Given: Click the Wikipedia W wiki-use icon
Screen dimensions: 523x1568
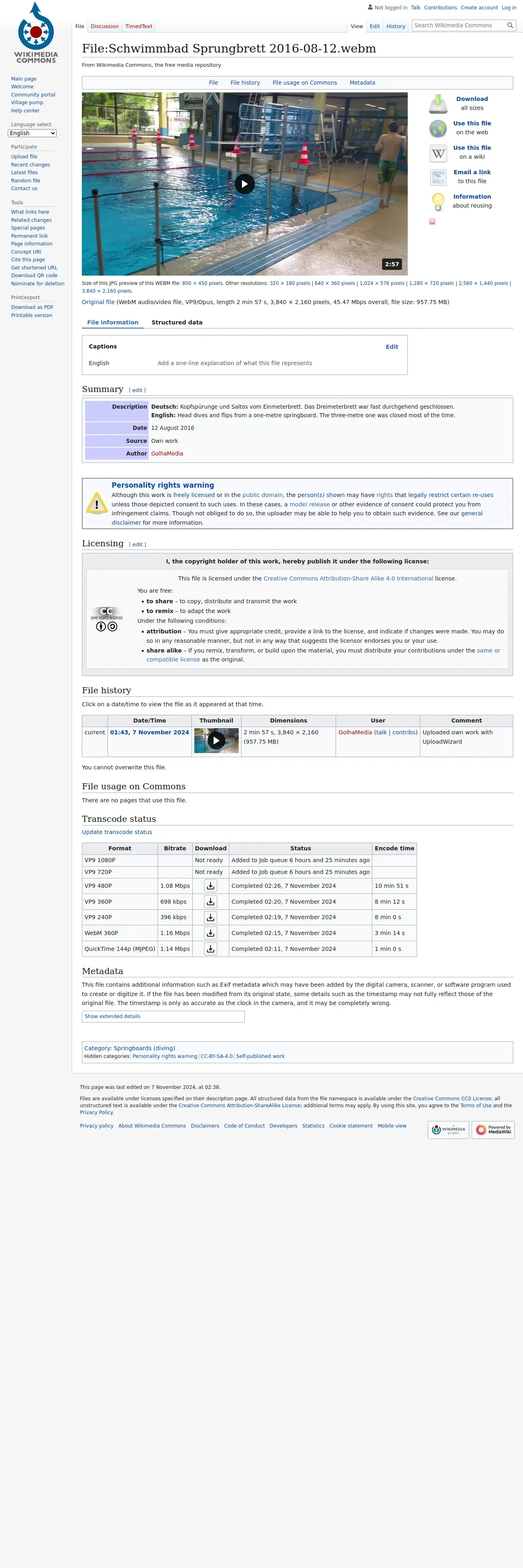Looking at the screenshot, I should click(438, 153).
